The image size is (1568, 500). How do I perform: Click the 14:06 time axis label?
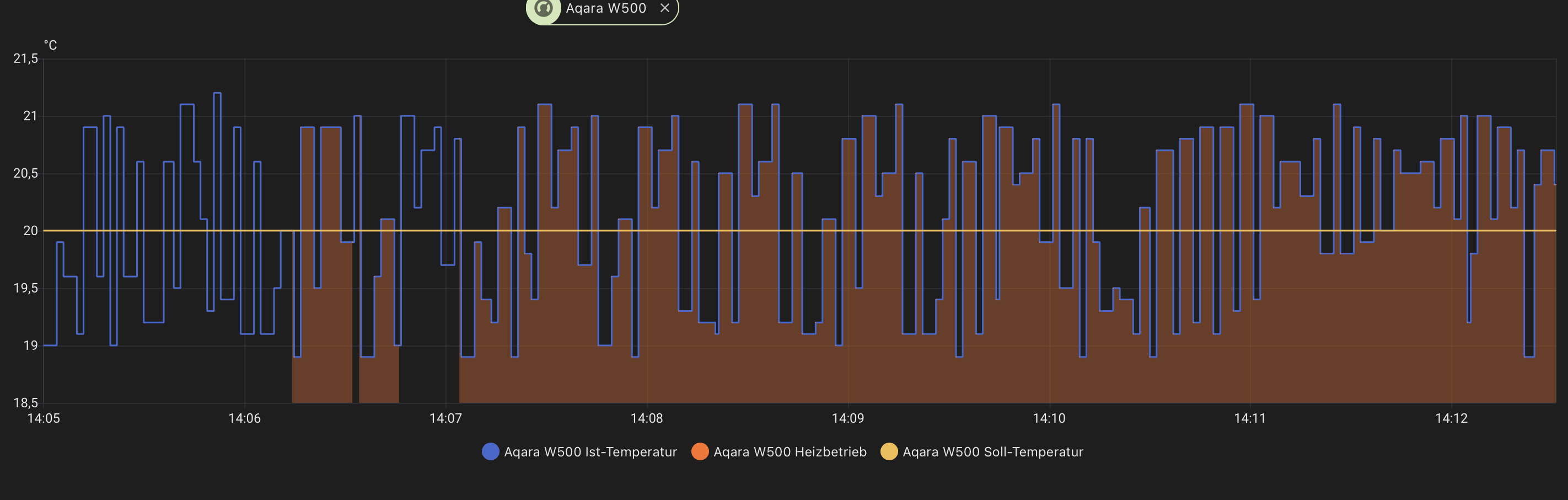(x=245, y=418)
